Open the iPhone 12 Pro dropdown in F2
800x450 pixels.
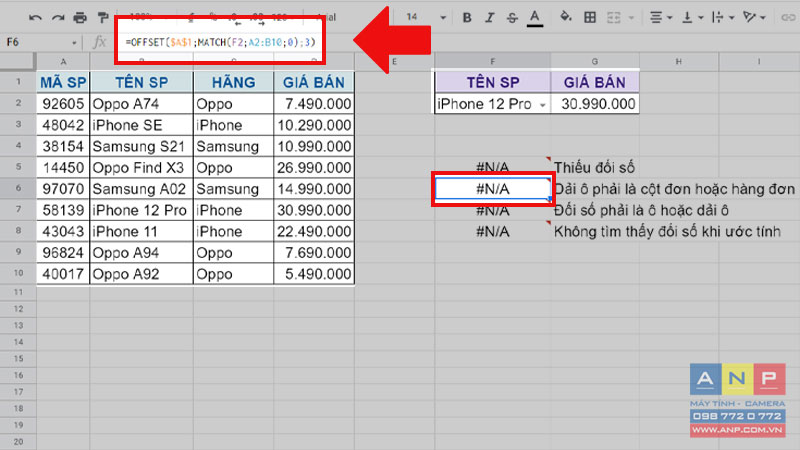tap(543, 105)
